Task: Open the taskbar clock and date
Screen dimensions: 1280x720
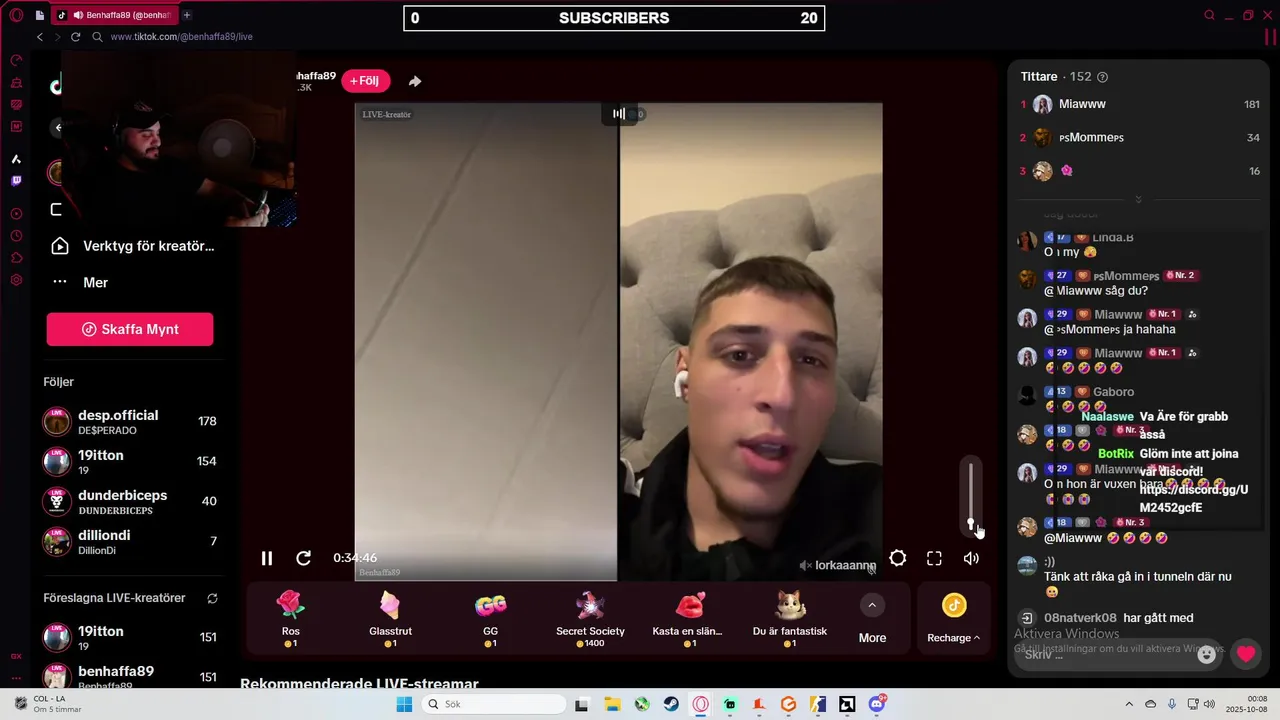Action: point(1248,704)
